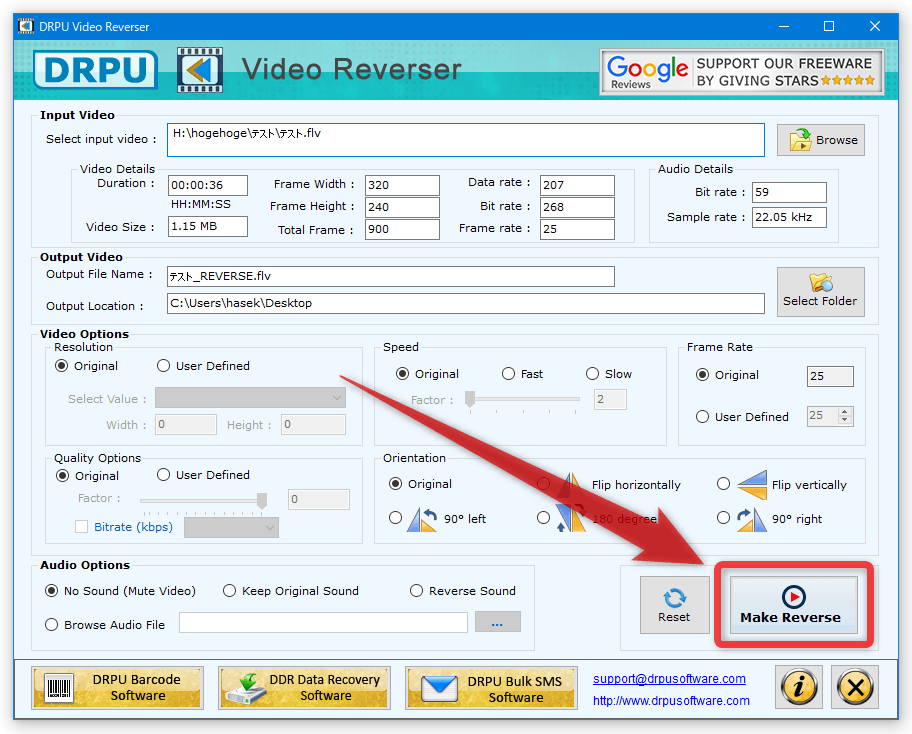The image size is (912, 734).
Task: Click the Duration field showing 00:00:36
Action: (208, 186)
